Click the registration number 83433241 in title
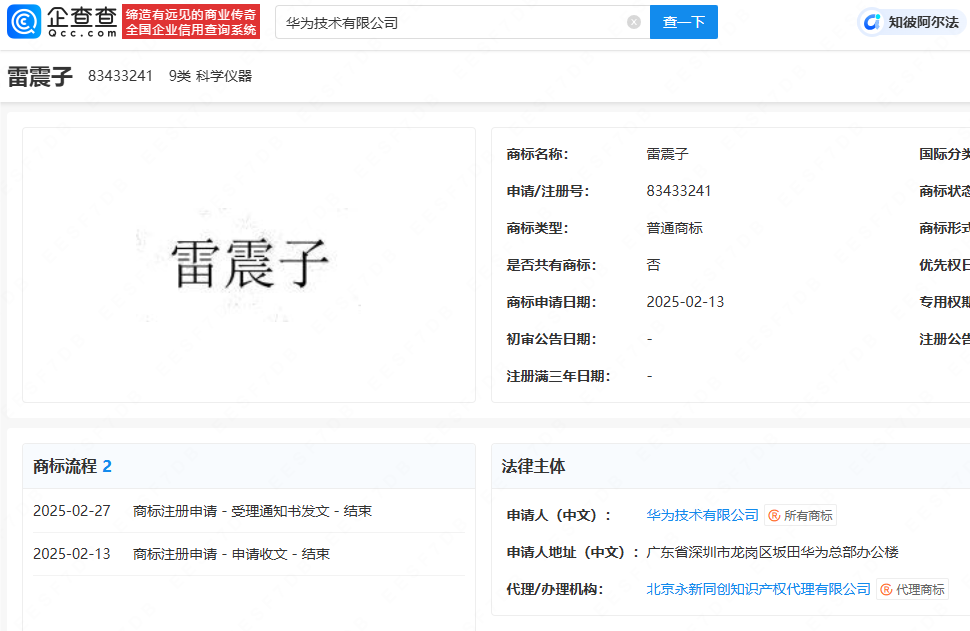Screen dimensions: 970x631 click(120, 76)
